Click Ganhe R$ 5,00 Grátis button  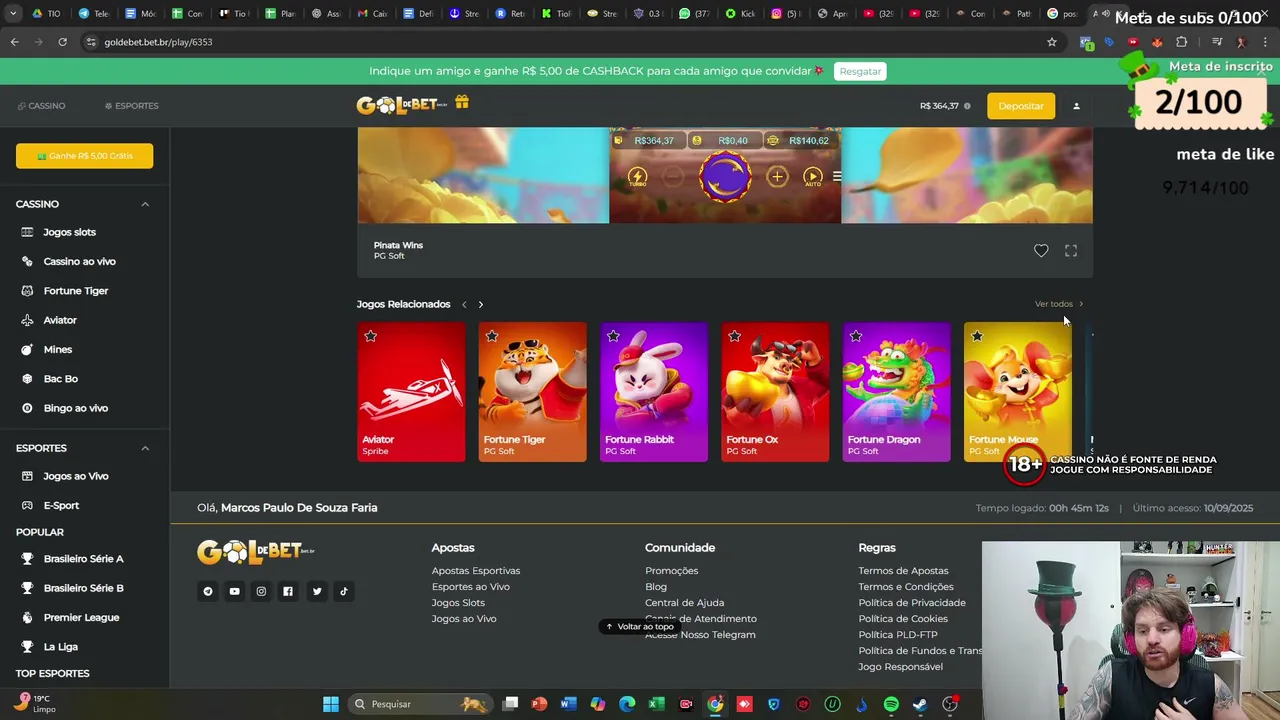tap(84, 156)
